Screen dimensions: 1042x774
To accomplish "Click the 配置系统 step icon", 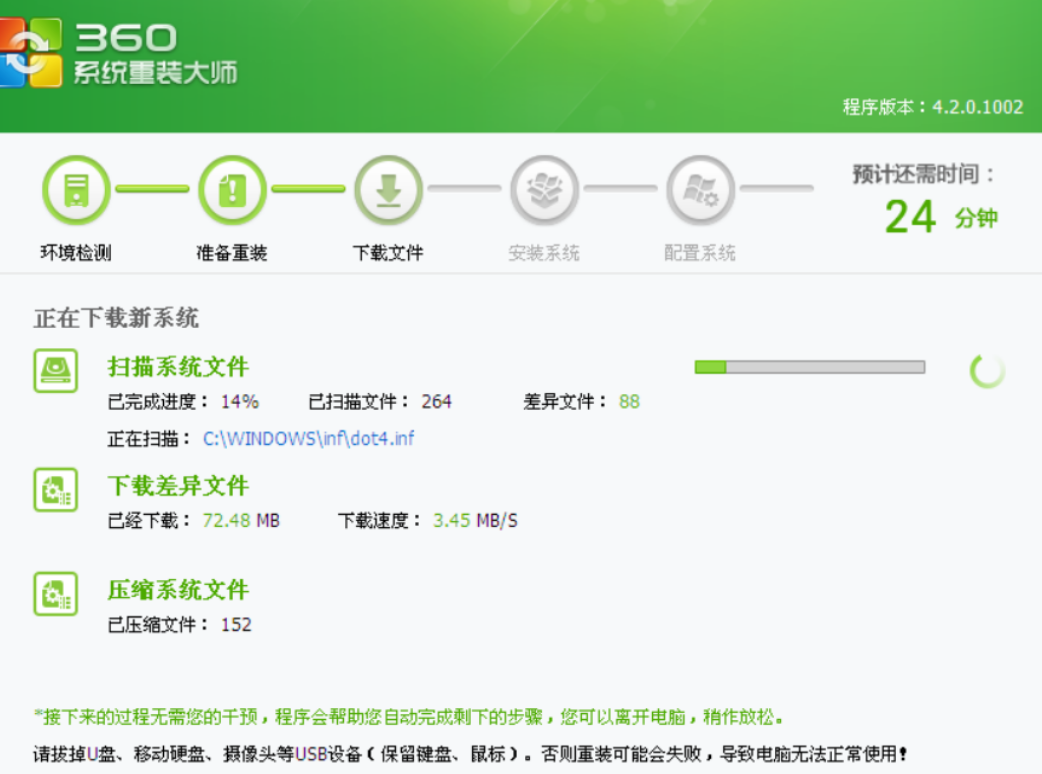I will click(700, 190).
